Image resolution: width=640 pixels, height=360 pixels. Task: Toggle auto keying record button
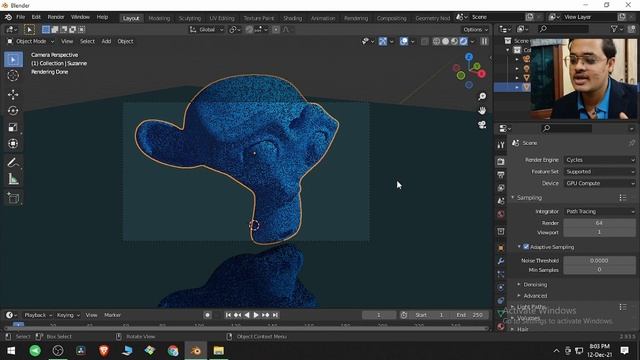point(207,315)
